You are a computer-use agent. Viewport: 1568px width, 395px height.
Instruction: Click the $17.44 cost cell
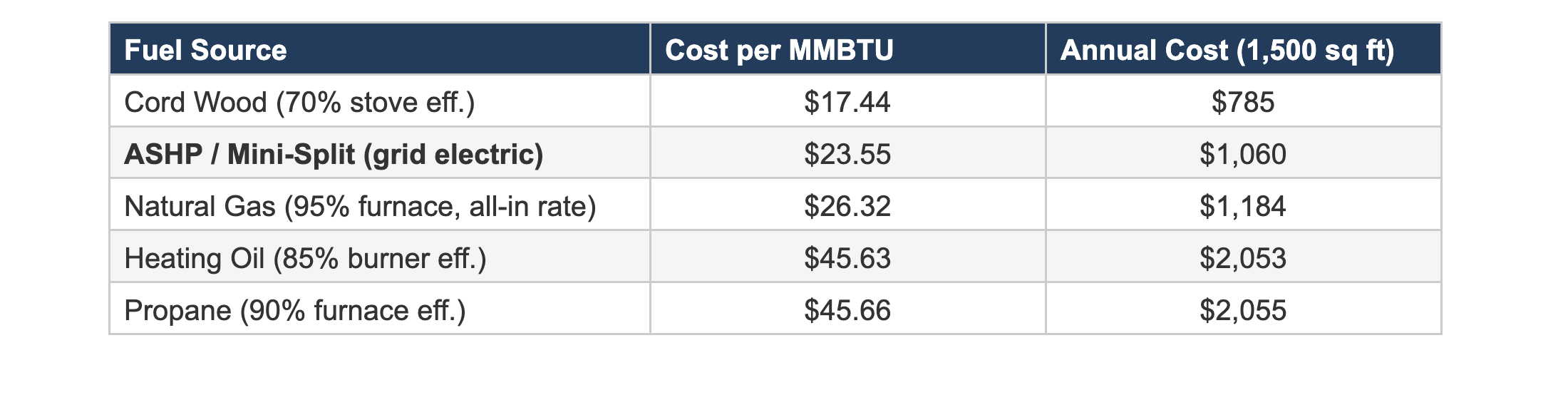pos(847,102)
